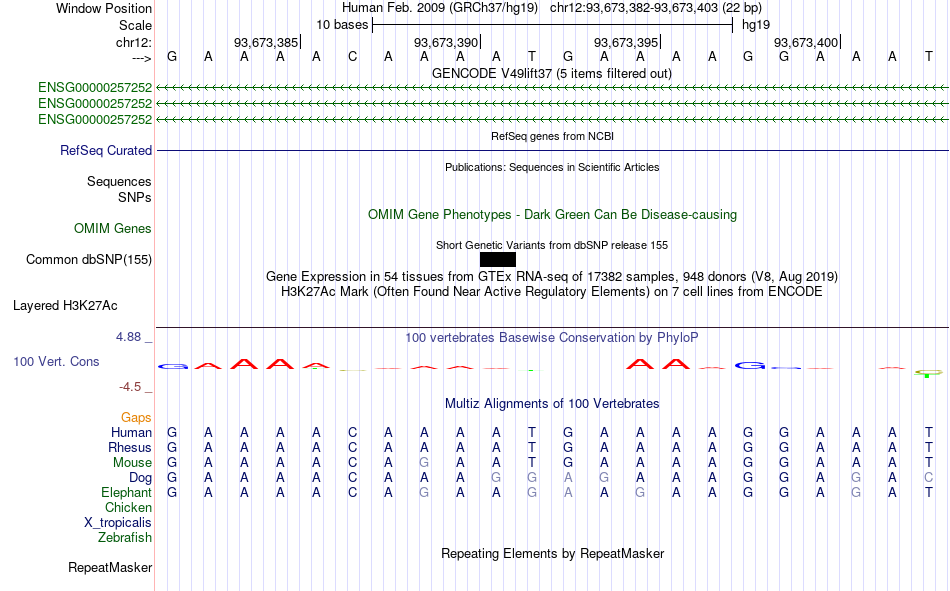Viewport: 950px width, 591px height.
Task: Select the Elephant alignment row label
Action: click(126, 492)
